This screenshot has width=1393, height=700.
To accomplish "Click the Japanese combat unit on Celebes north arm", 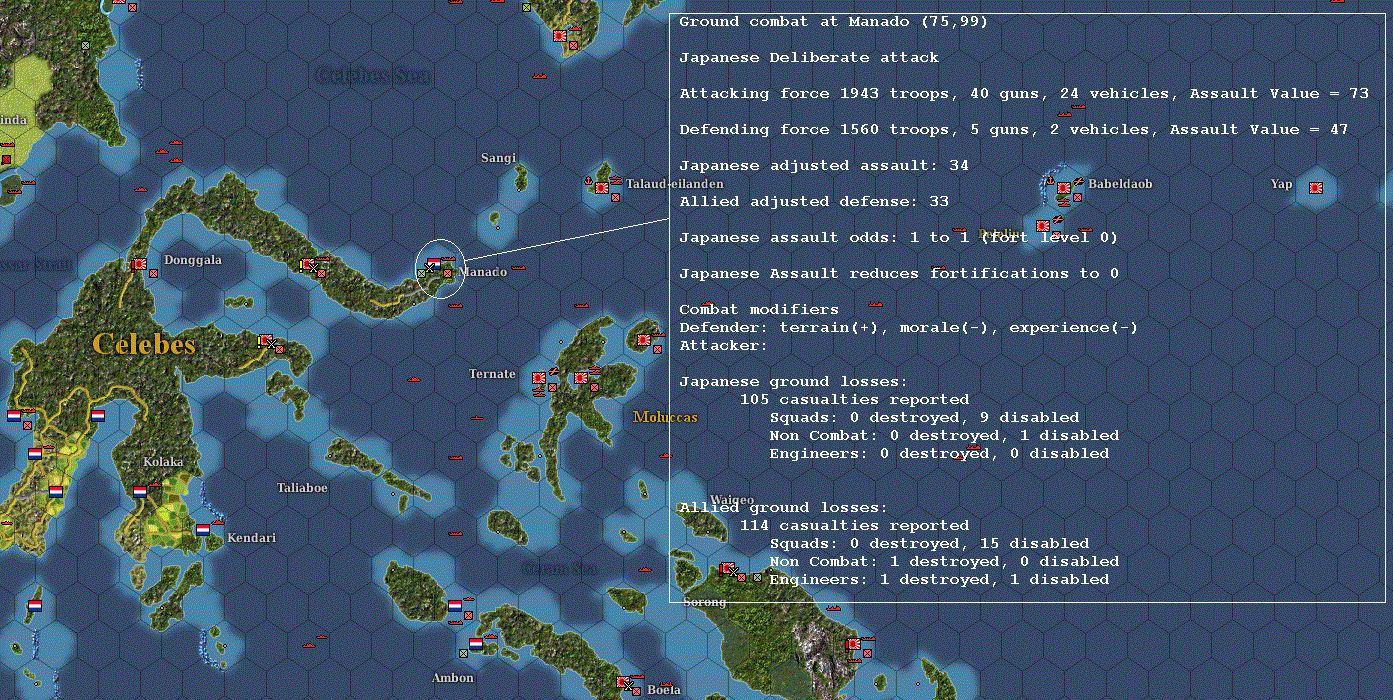I will click(x=308, y=265).
